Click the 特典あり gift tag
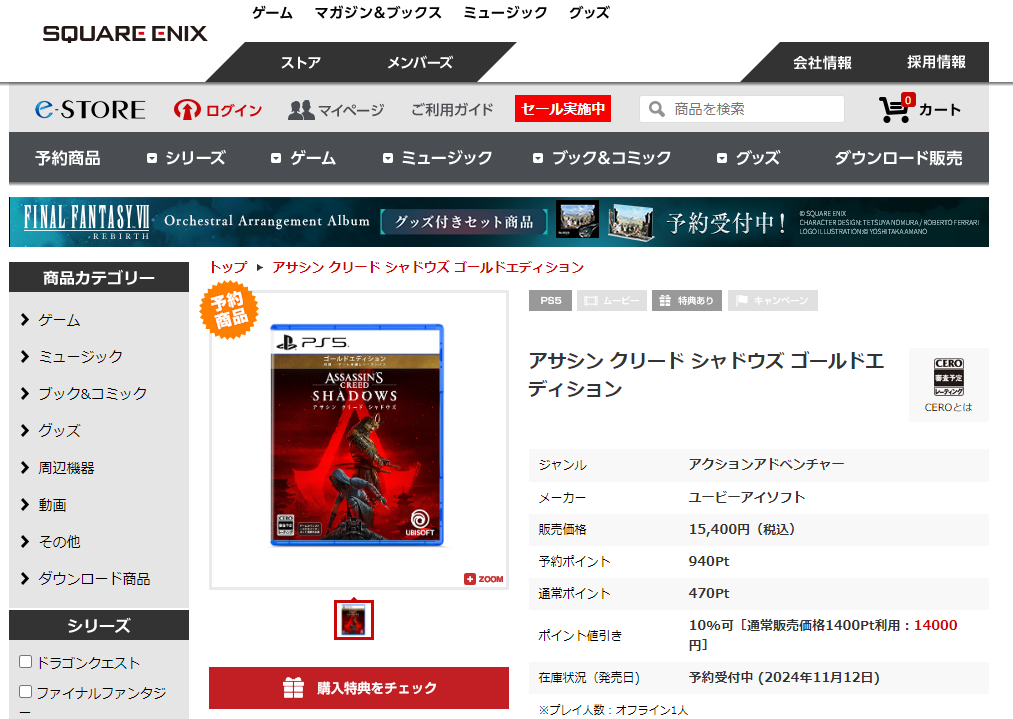Screen dimensions: 1013x719 point(687,300)
